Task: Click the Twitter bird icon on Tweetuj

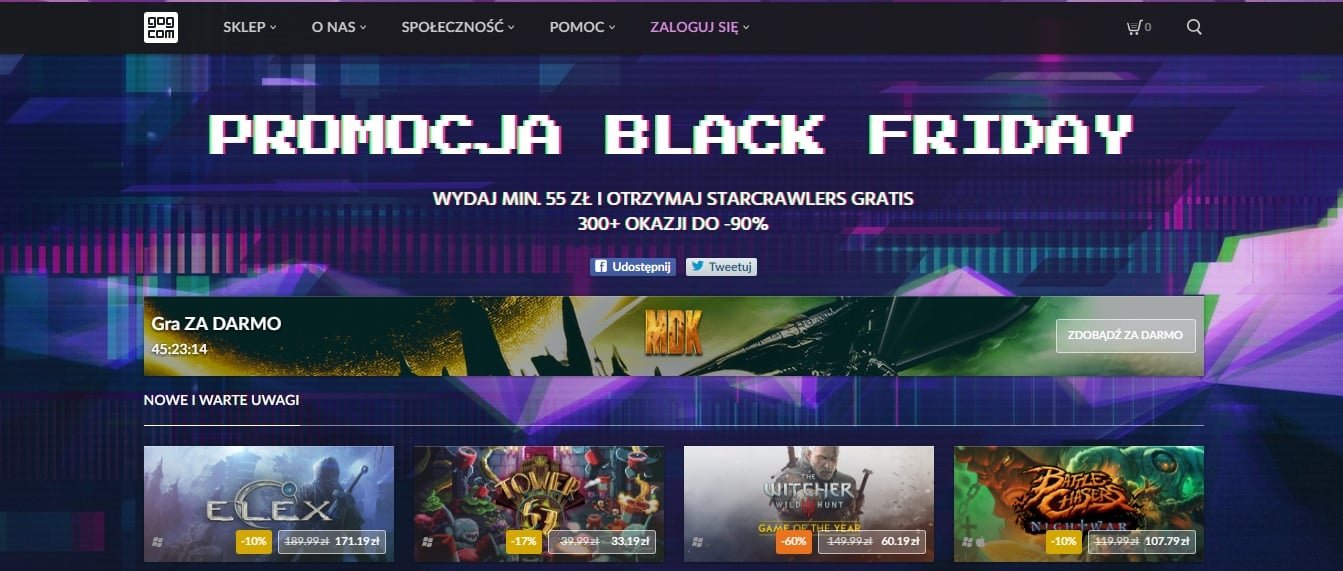Action: [697, 267]
